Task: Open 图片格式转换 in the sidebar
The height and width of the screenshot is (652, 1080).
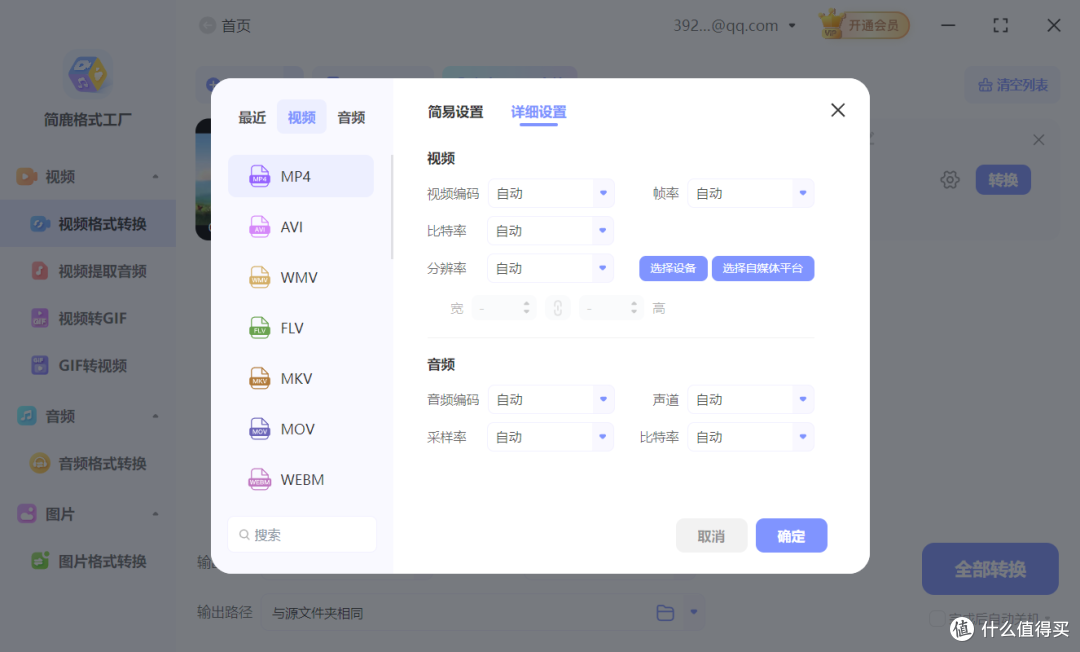Action: [x=88, y=561]
